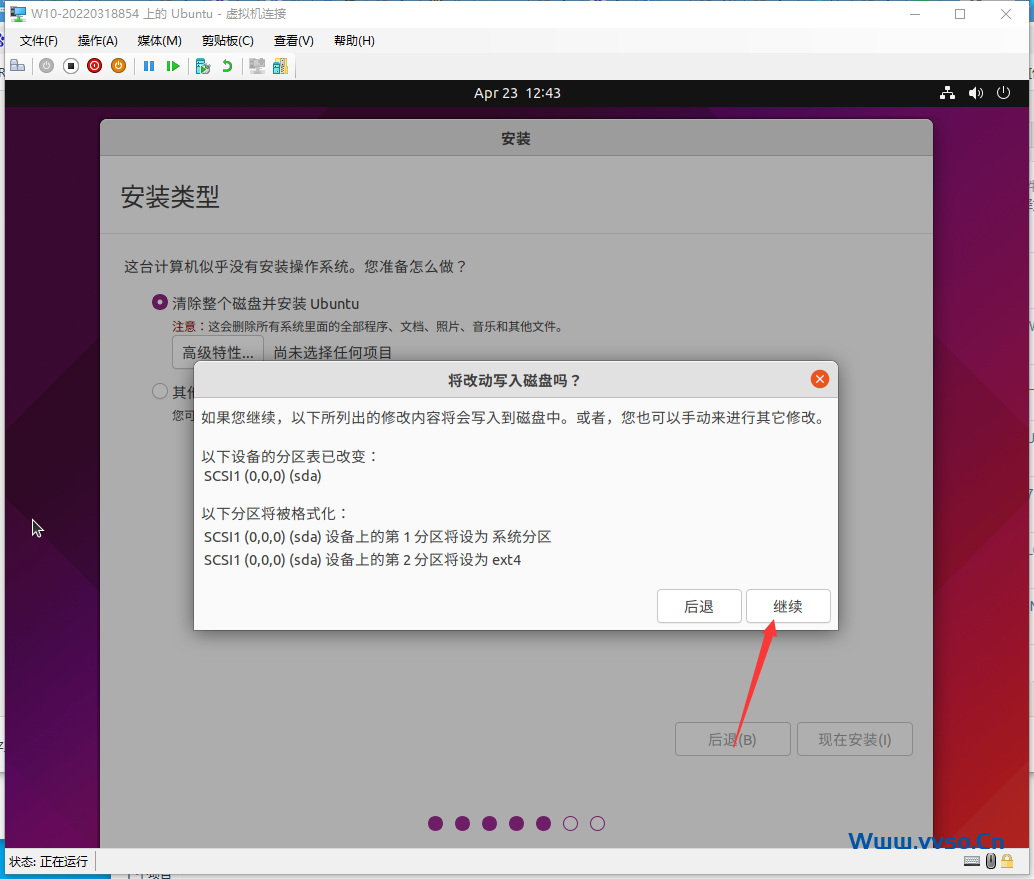The height and width of the screenshot is (879, 1034).
Task: Click the black Stop VM icon
Action: tap(70, 65)
